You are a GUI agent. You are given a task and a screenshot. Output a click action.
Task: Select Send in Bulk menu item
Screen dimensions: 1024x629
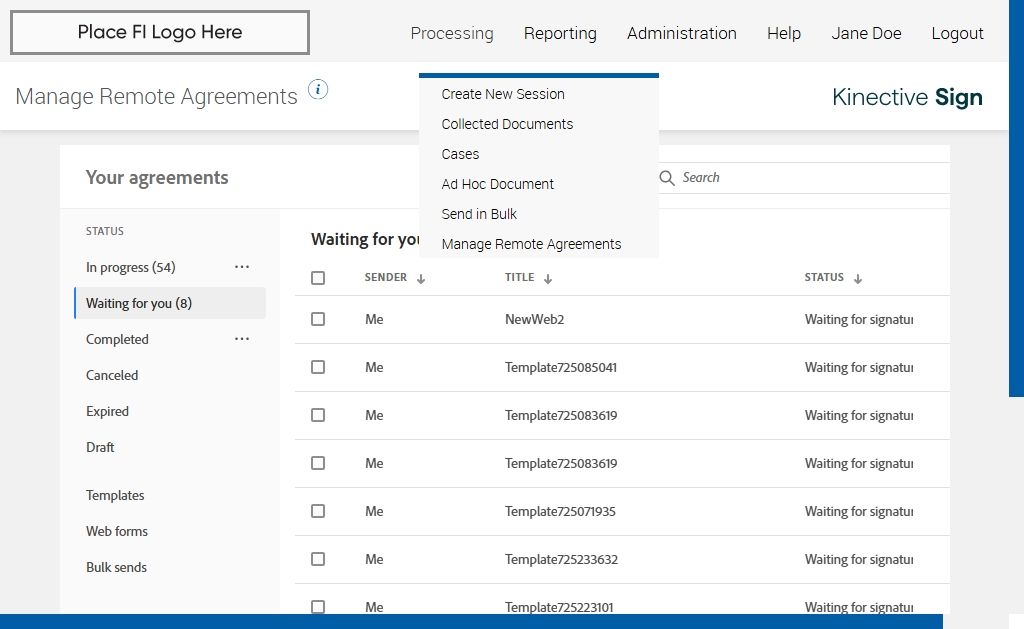[479, 214]
